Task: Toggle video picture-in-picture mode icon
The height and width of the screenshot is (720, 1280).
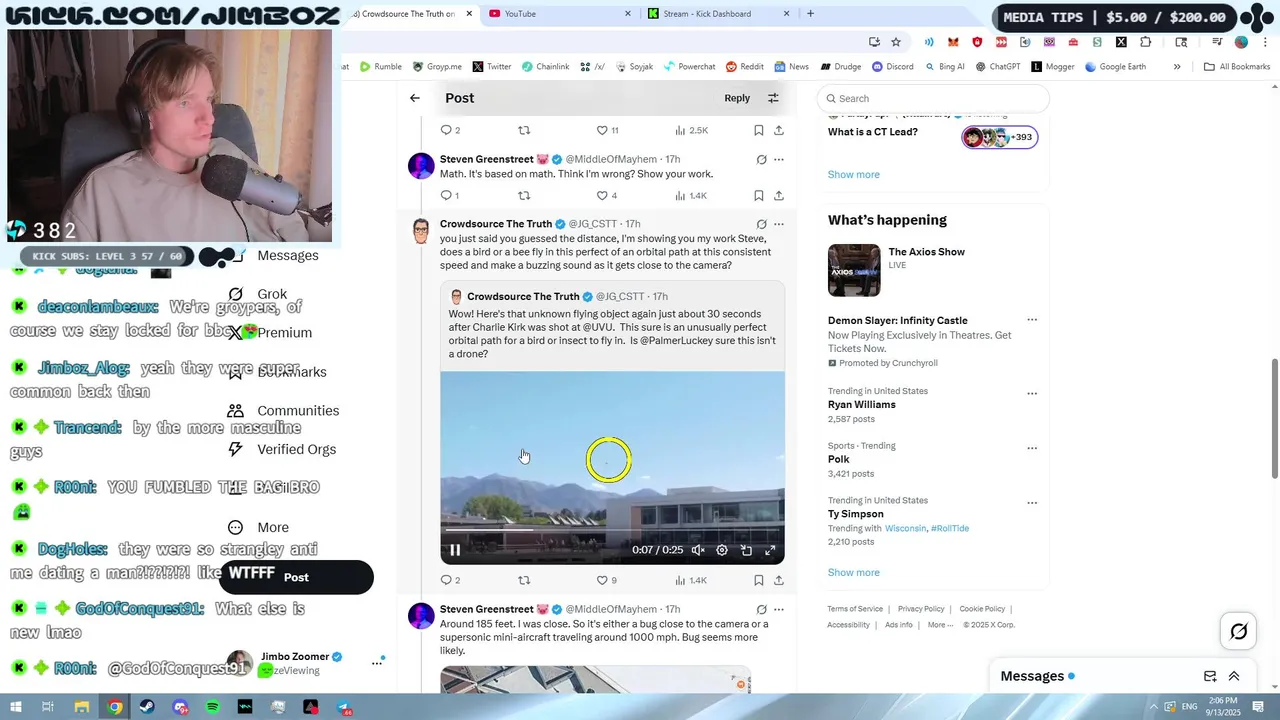Action: (x=746, y=550)
